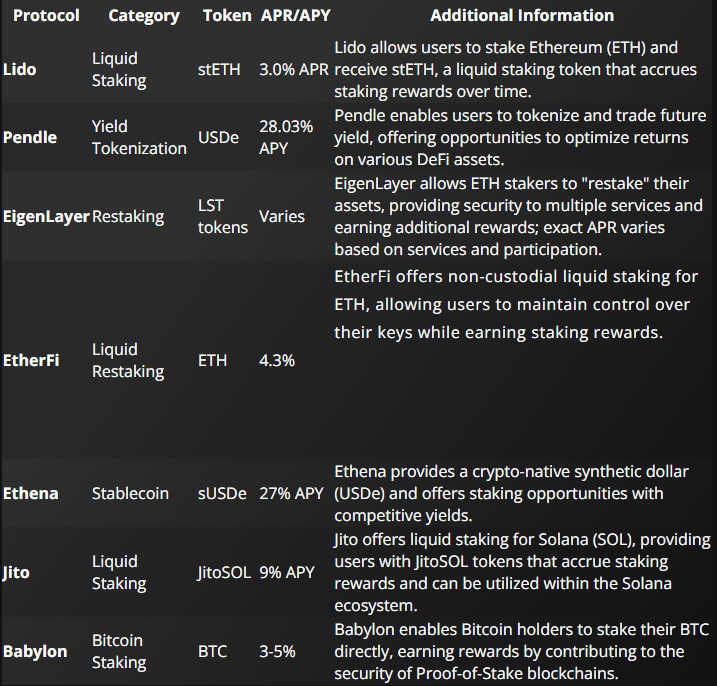The height and width of the screenshot is (686, 717).
Task: Click the Category column header
Action: pos(144,16)
